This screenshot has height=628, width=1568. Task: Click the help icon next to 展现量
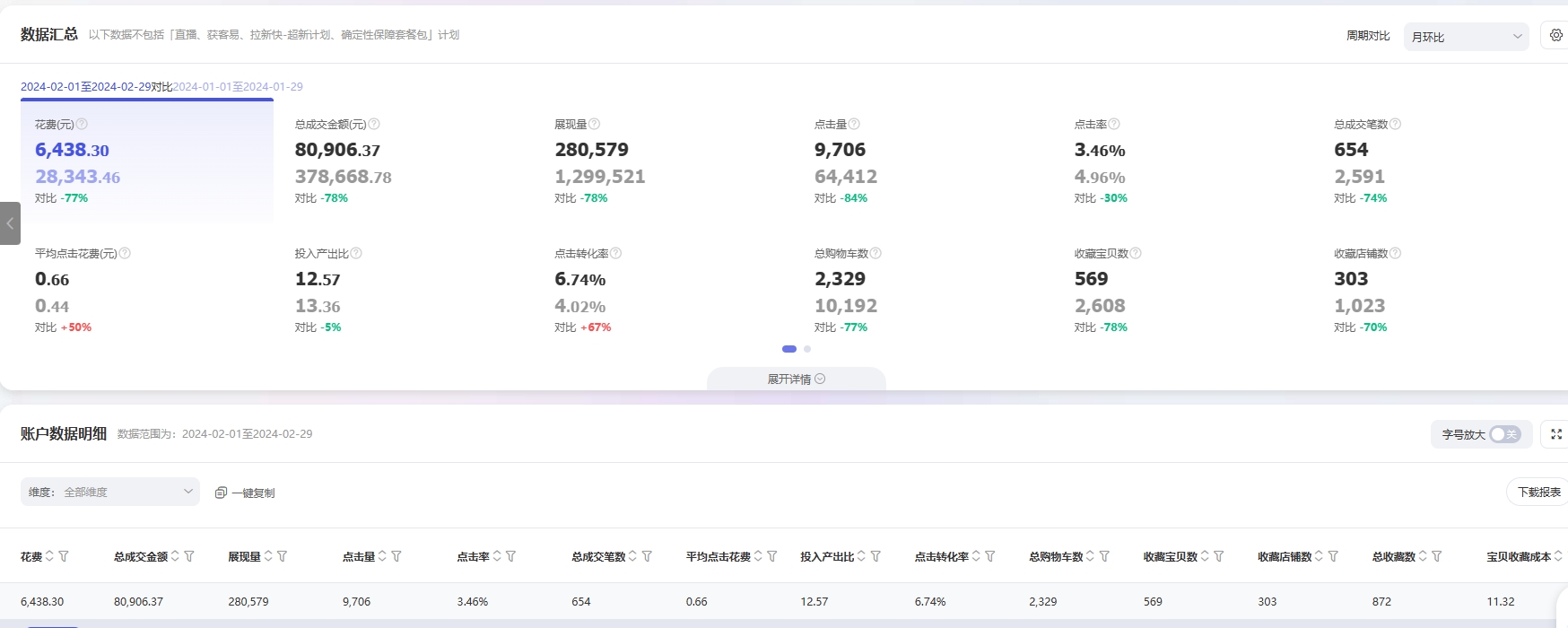click(594, 125)
